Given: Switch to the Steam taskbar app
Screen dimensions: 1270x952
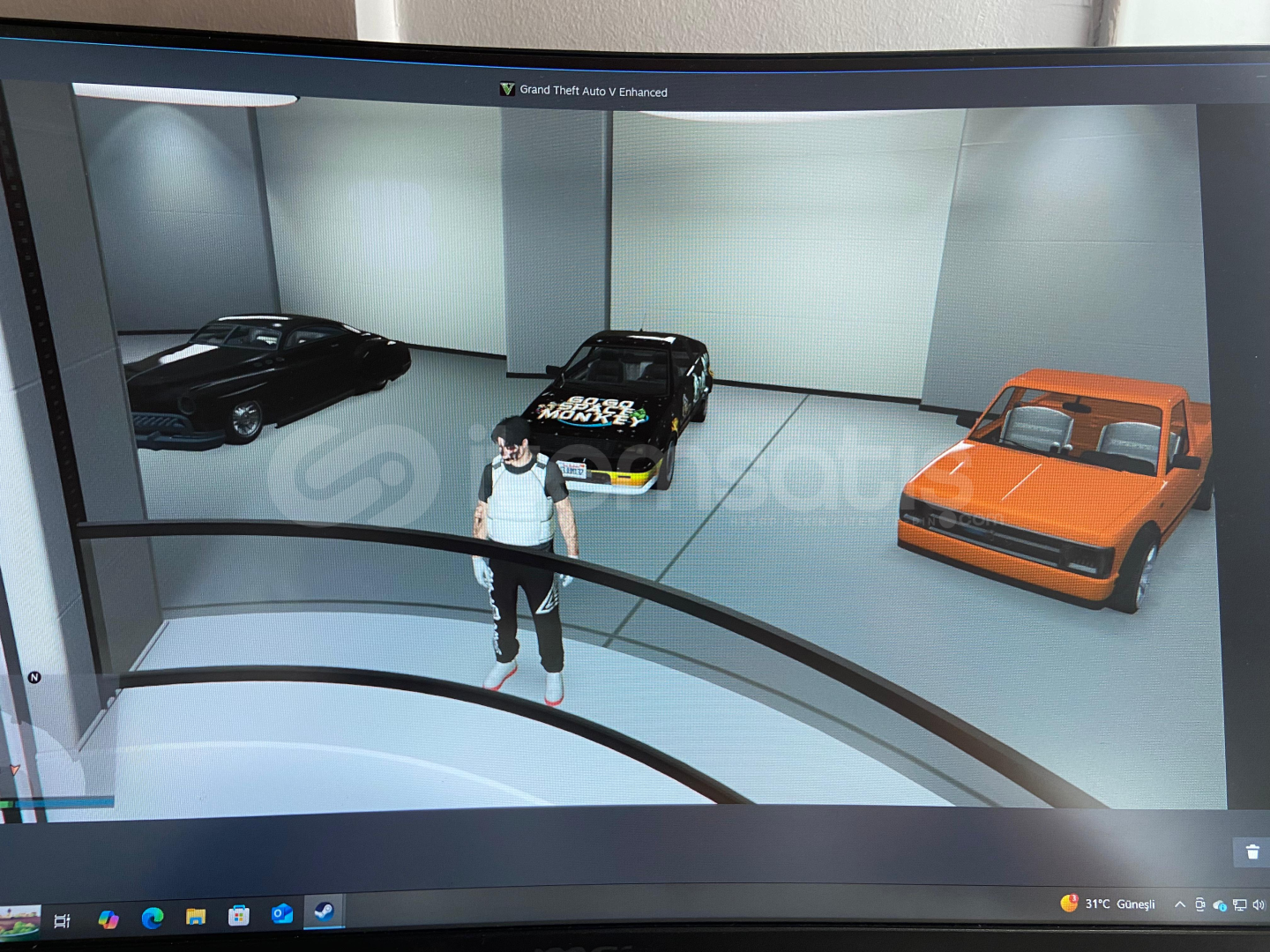Looking at the screenshot, I should 324,911.
